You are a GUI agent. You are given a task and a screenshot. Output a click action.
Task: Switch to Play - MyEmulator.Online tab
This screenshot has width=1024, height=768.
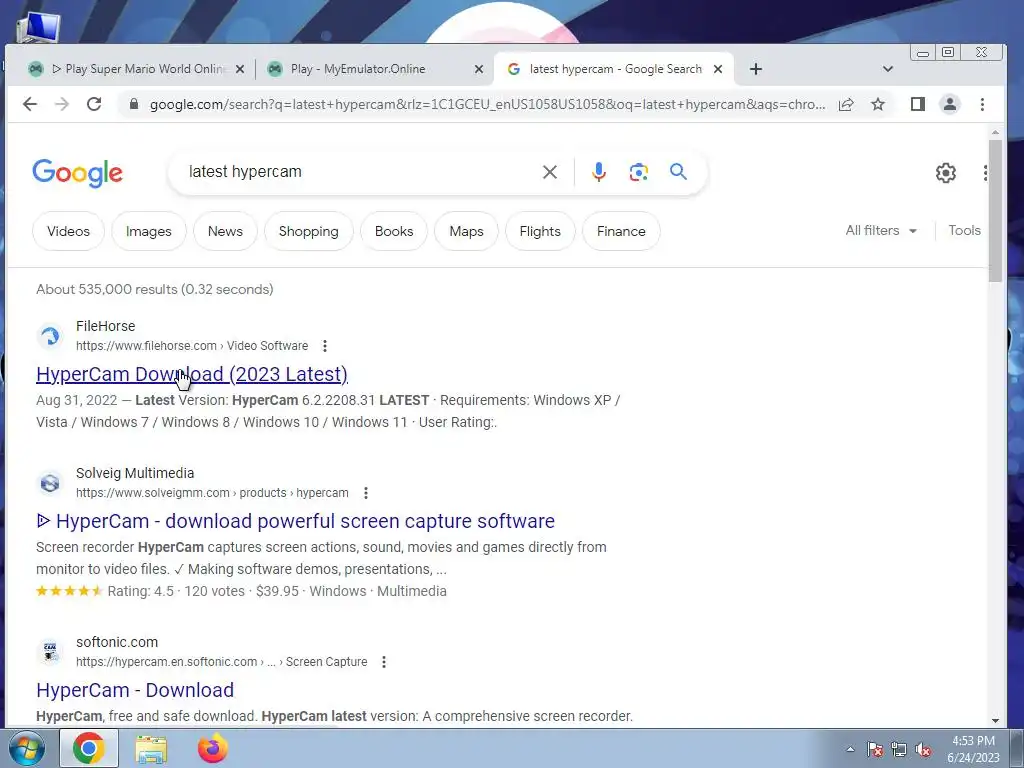click(358, 69)
